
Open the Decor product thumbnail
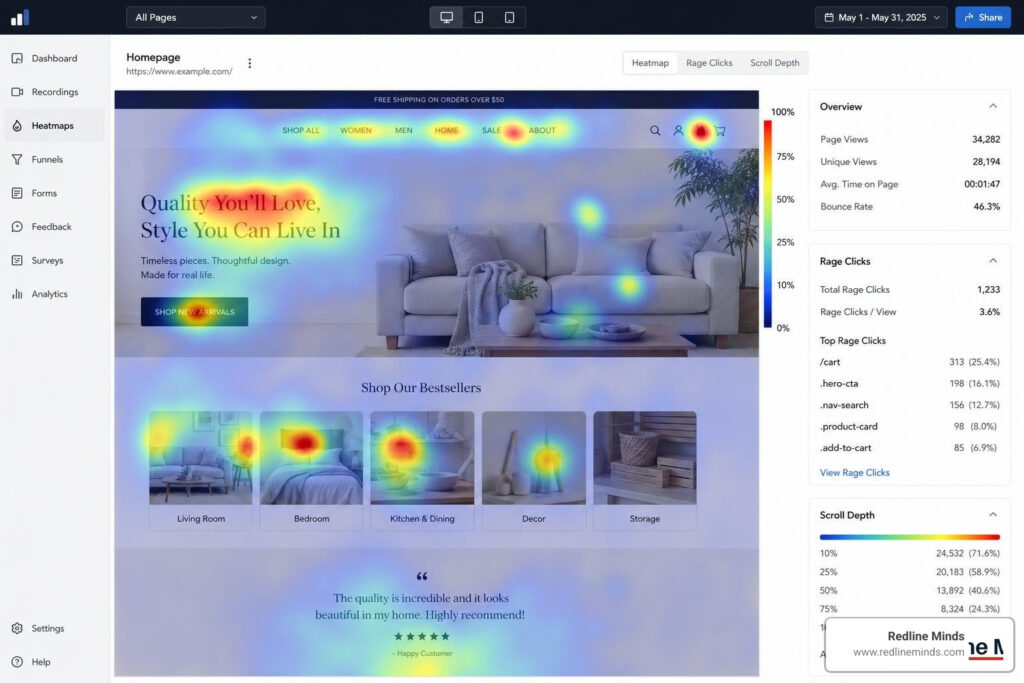534,458
